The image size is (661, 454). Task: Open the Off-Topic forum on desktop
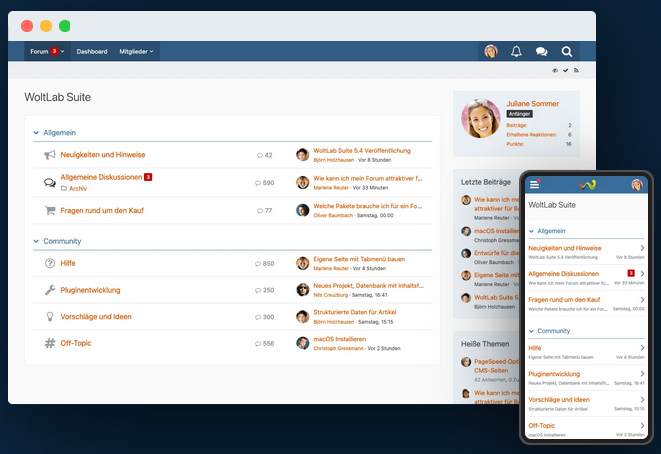tap(76, 343)
